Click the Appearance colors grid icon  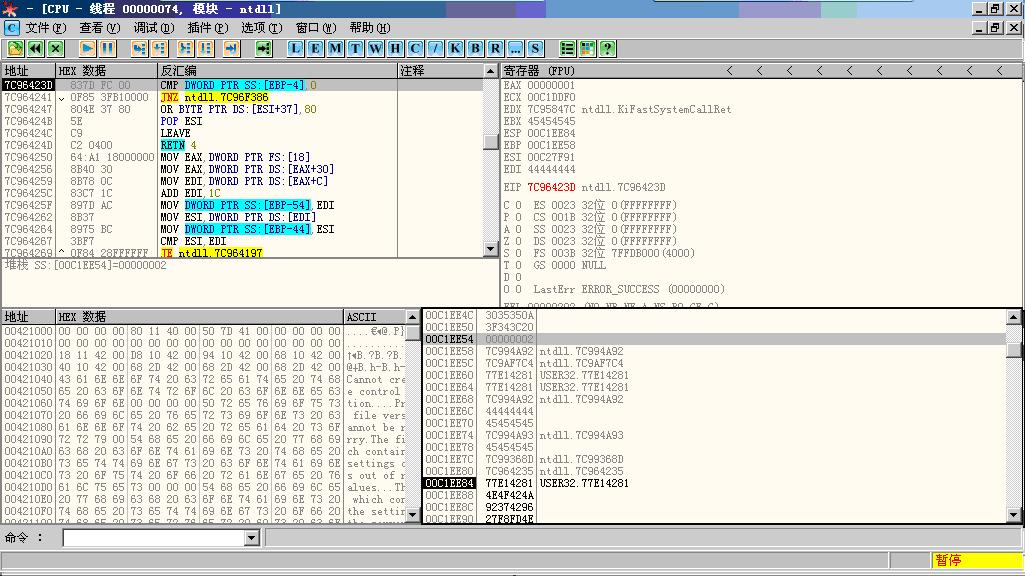tap(587, 48)
